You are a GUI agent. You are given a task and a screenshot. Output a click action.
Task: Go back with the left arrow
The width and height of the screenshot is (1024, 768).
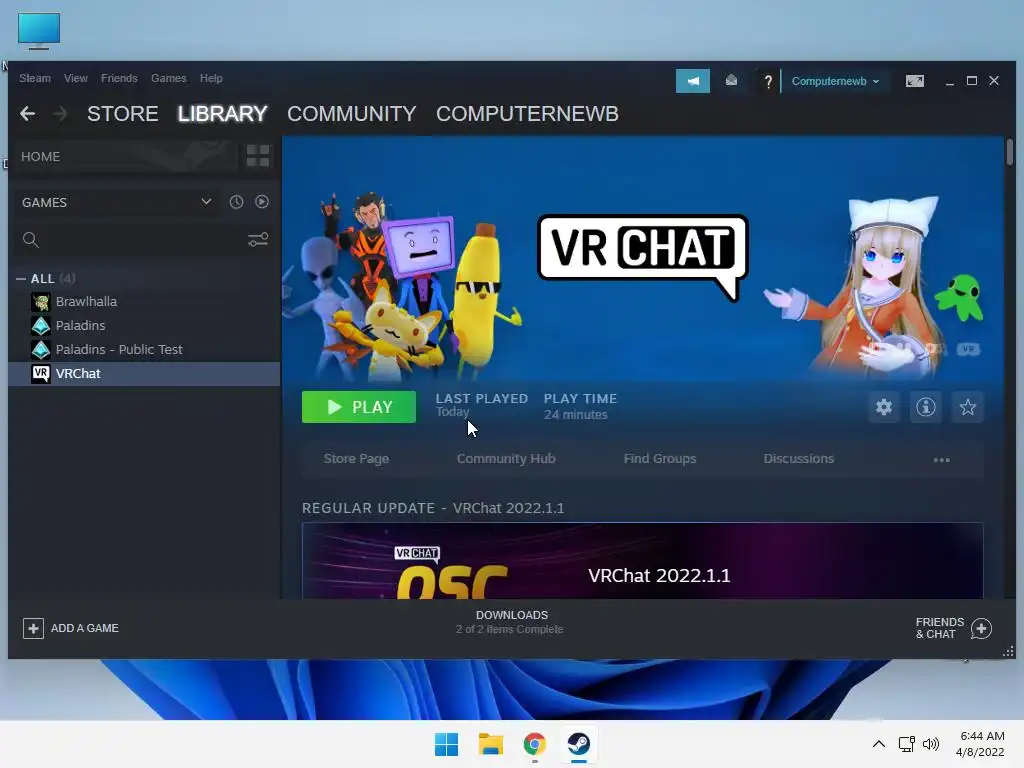tap(27, 114)
